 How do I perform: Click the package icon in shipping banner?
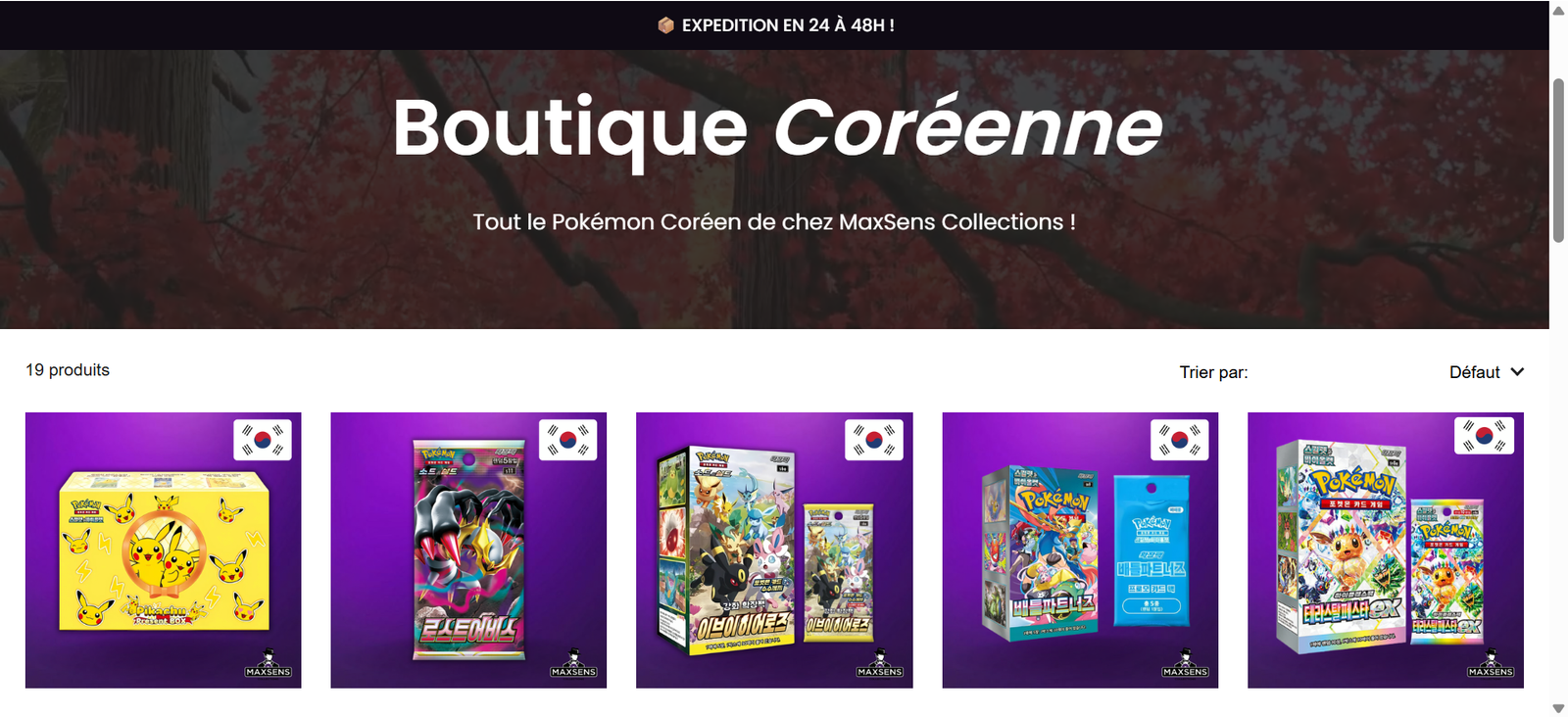coord(665,25)
